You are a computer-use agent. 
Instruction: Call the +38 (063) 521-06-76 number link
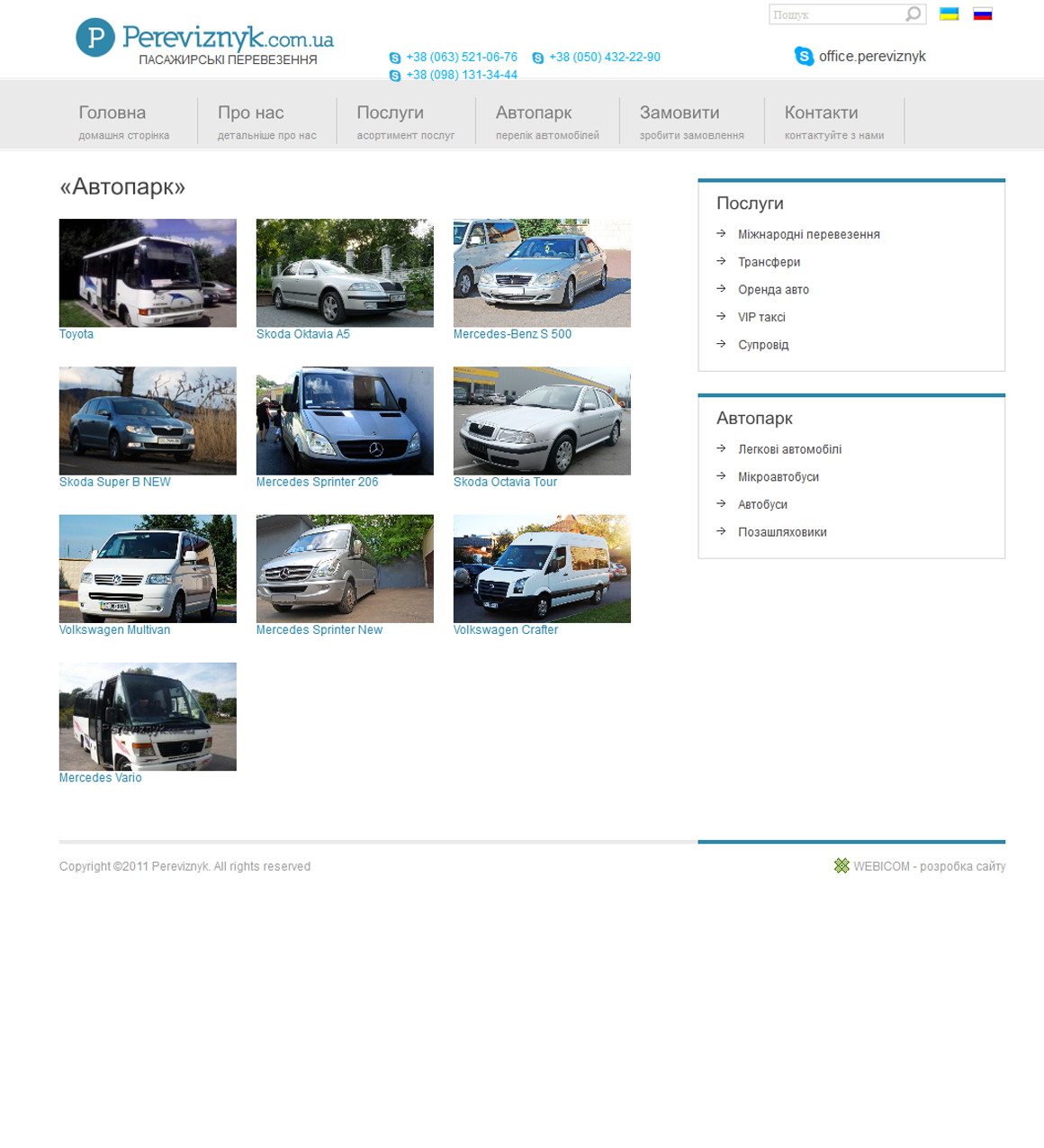point(462,57)
